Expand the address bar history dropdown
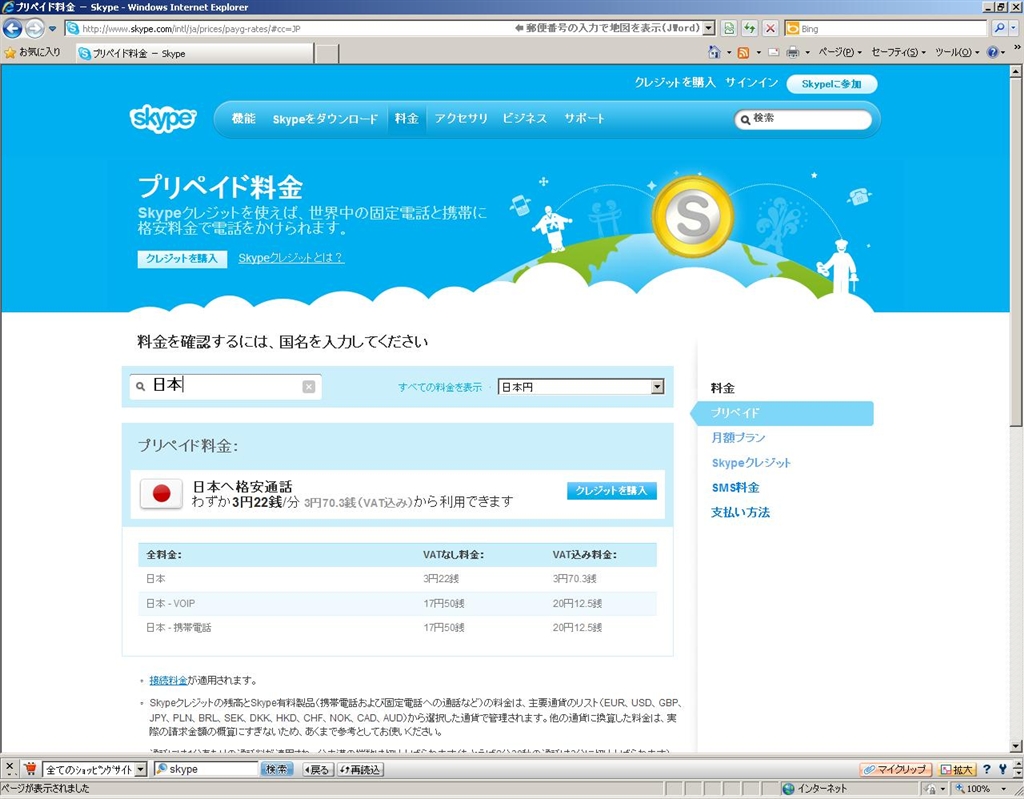 pyautogui.click(x=708, y=28)
